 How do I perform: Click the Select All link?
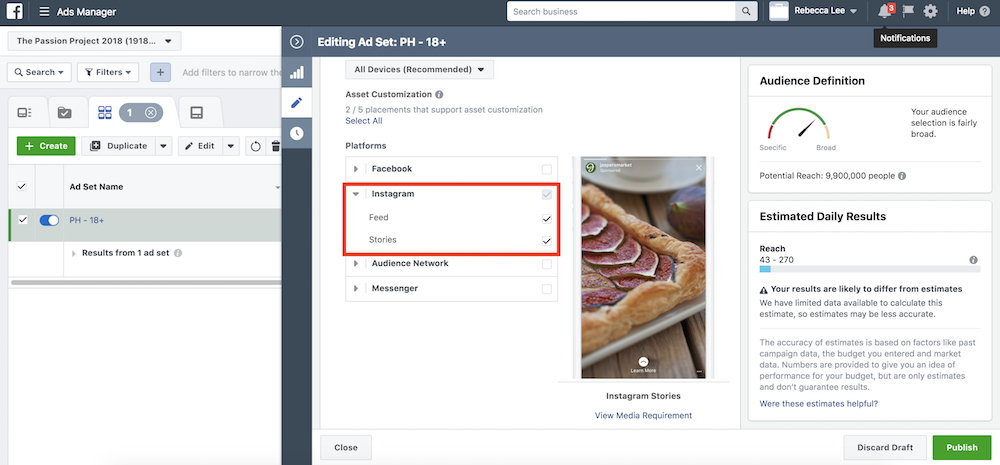point(364,121)
